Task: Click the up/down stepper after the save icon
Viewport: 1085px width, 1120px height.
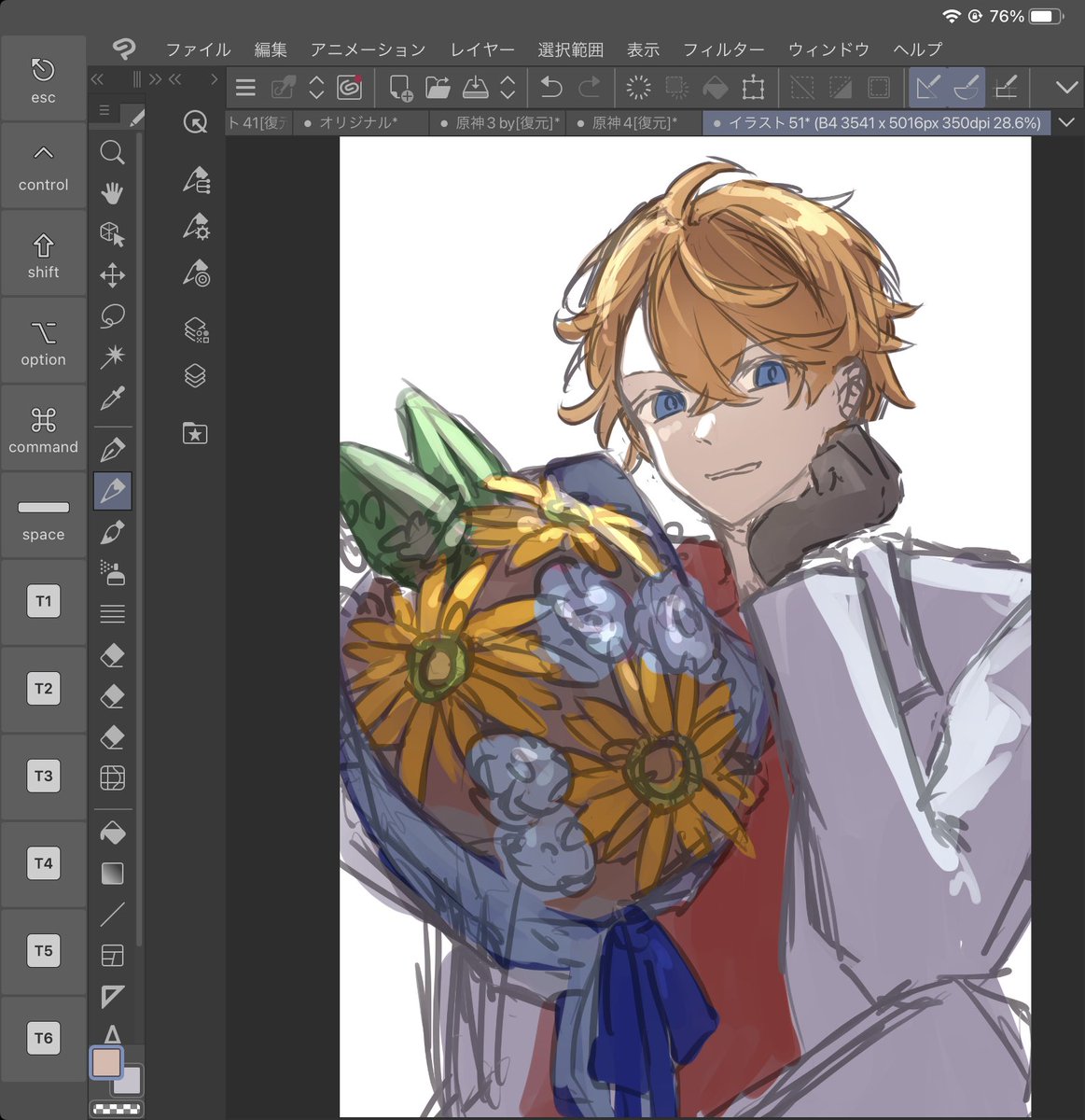Action: pyautogui.click(x=508, y=89)
